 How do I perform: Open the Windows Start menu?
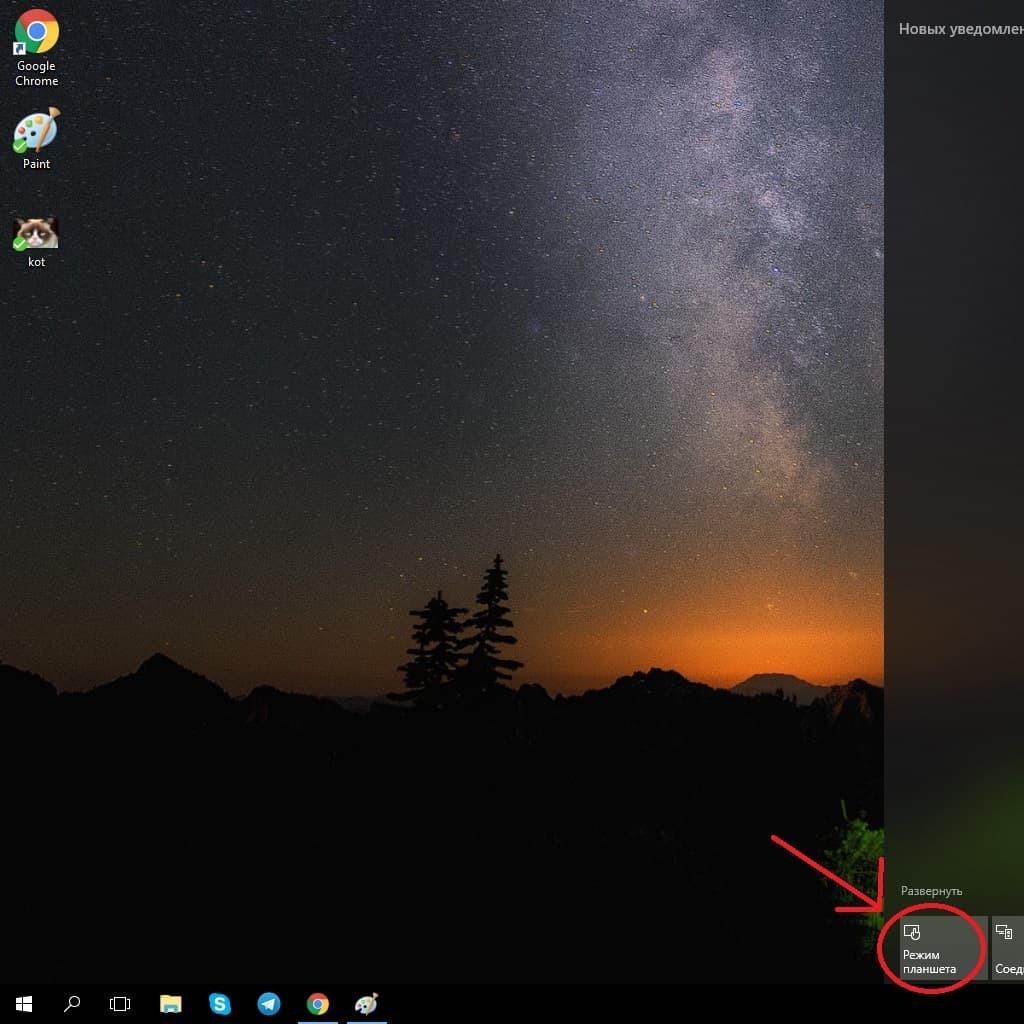tap(24, 1004)
